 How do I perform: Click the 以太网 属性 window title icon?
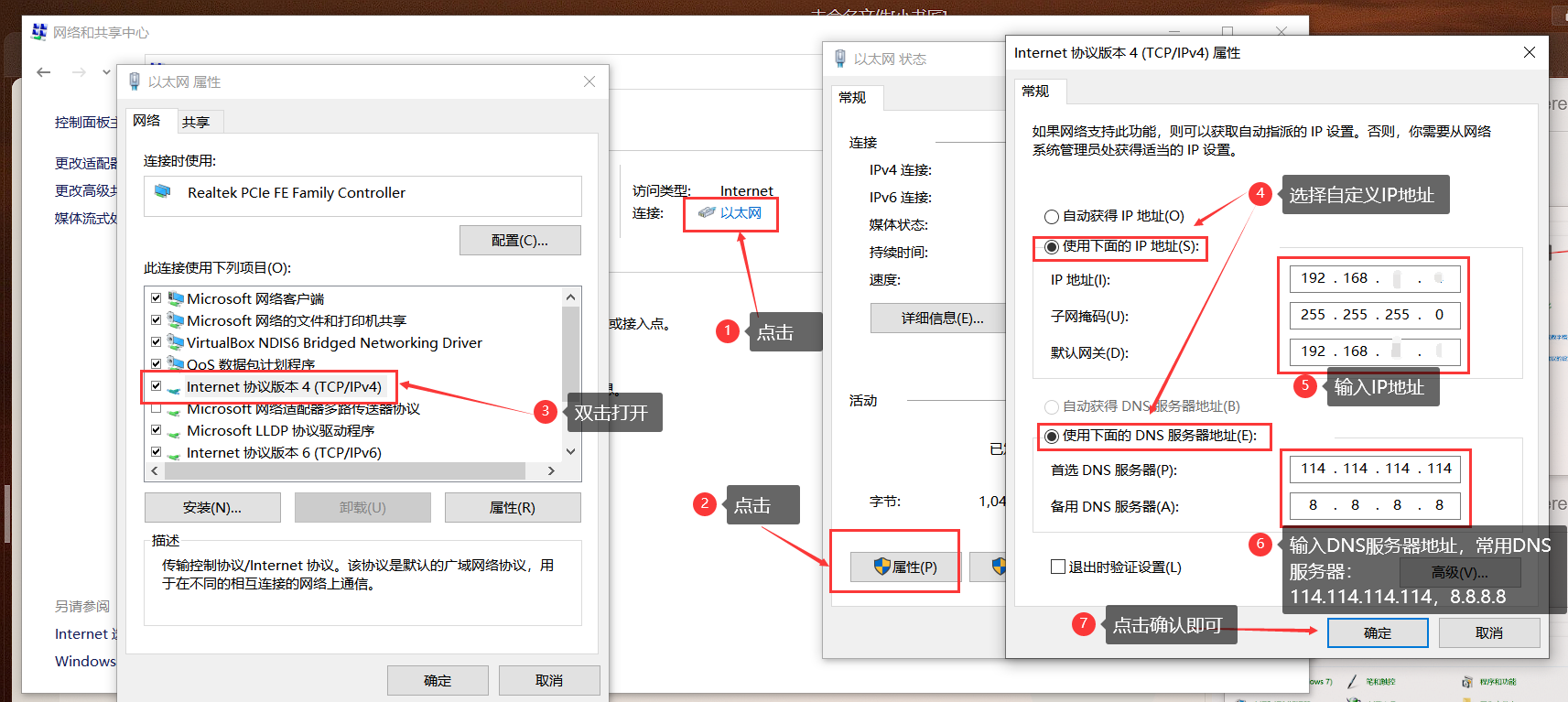tap(135, 81)
